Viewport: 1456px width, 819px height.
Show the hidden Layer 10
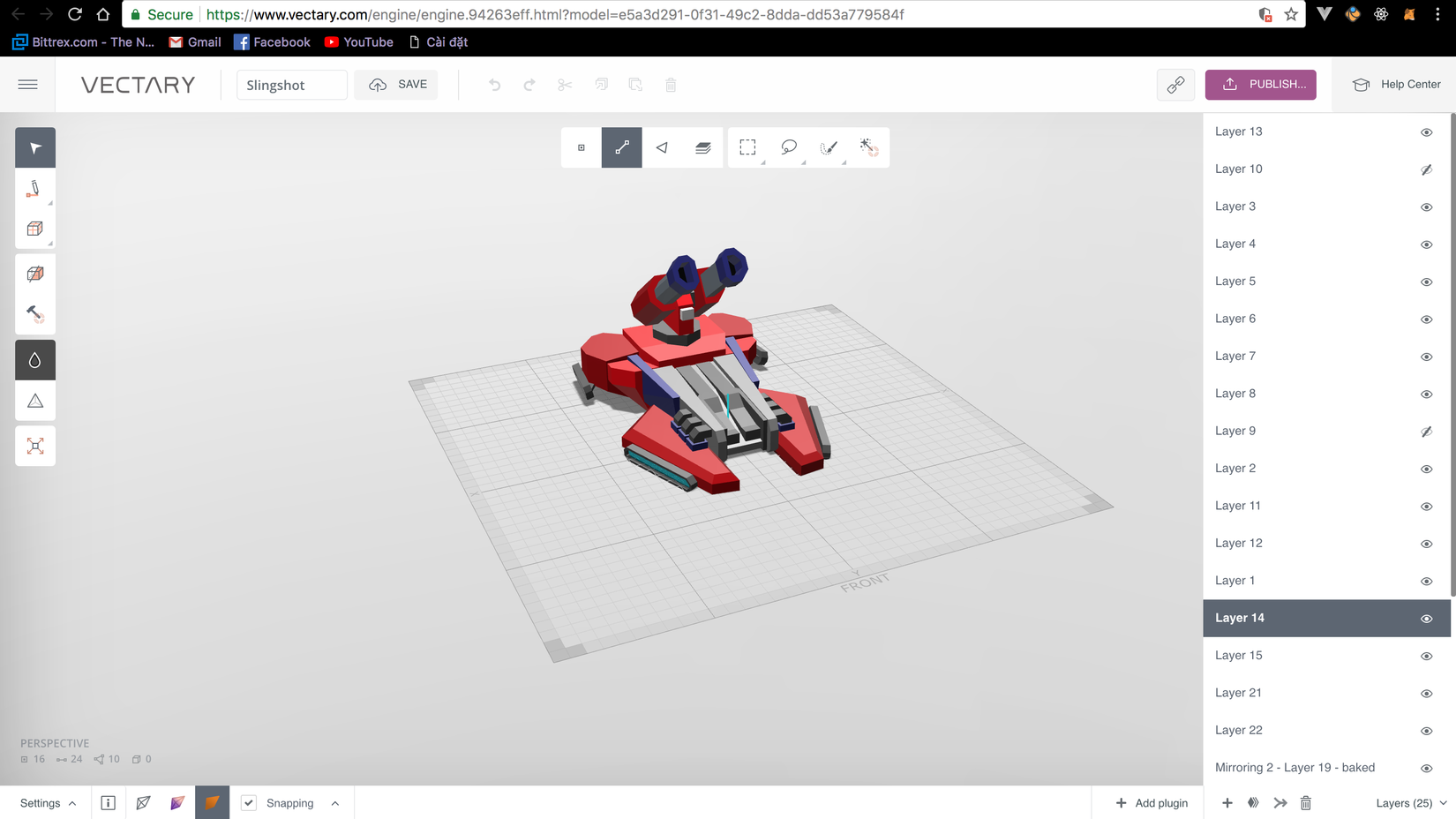[1426, 169]
